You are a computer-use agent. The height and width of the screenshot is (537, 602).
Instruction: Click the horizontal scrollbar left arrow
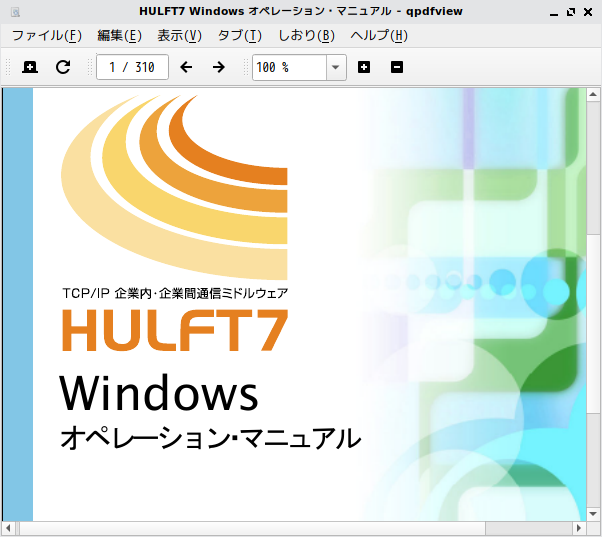8,528
